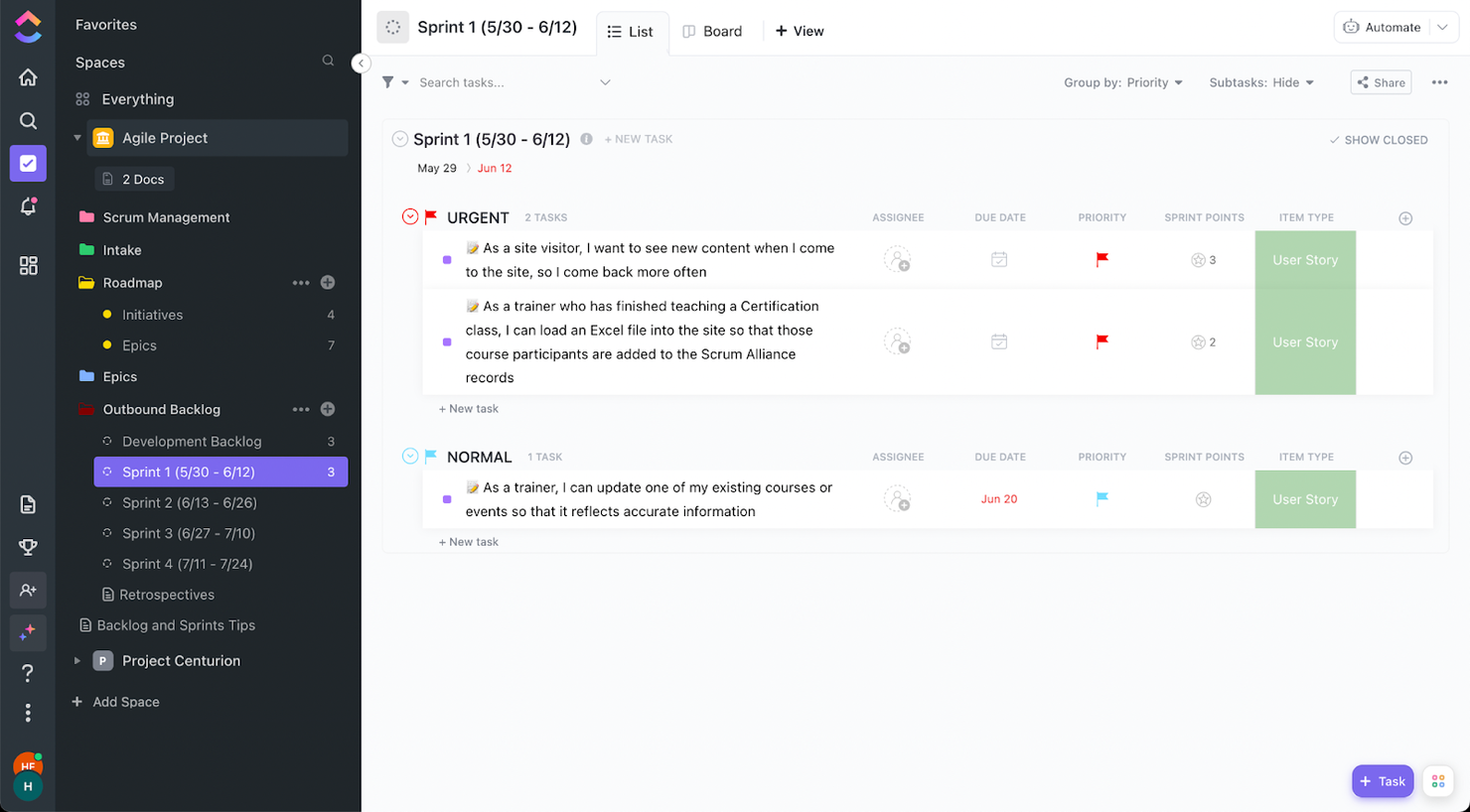This screenshot has width=1470, height=812.
Task: Open the Dashboards grid icon in left rail
Action: click(x=28, y=265)
